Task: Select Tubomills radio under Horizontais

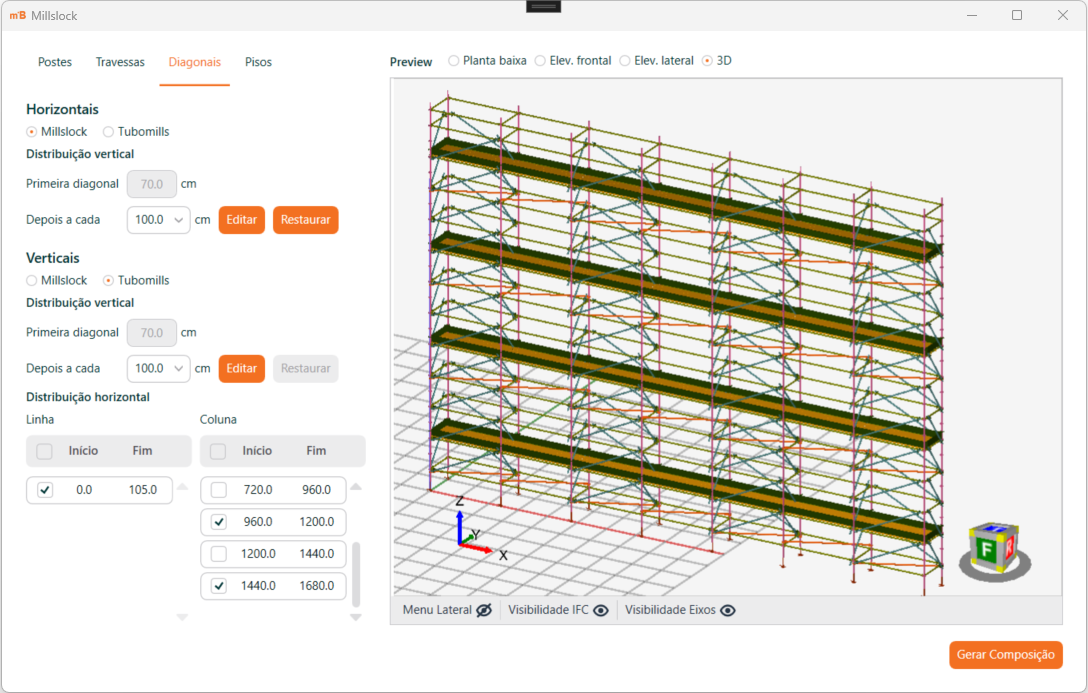Action: pos(109,132)
